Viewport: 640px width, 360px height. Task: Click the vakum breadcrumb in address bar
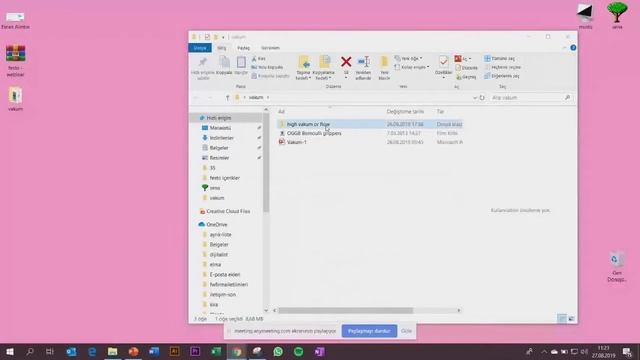coord(256,98)
